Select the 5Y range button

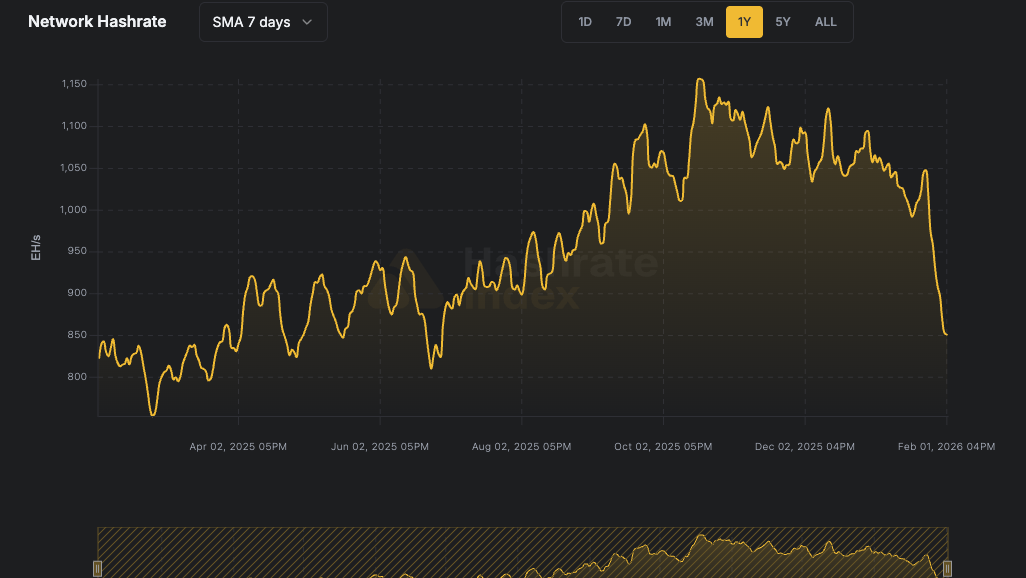click(x=783, y=21)
